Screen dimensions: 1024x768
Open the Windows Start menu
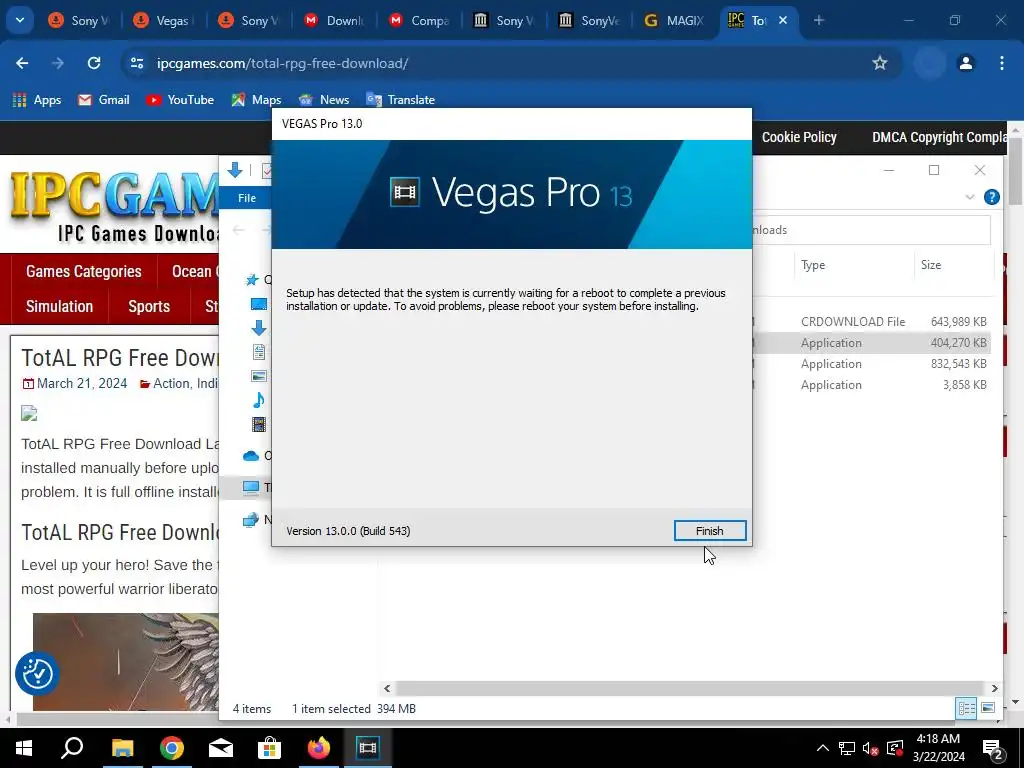click(24, 748)
